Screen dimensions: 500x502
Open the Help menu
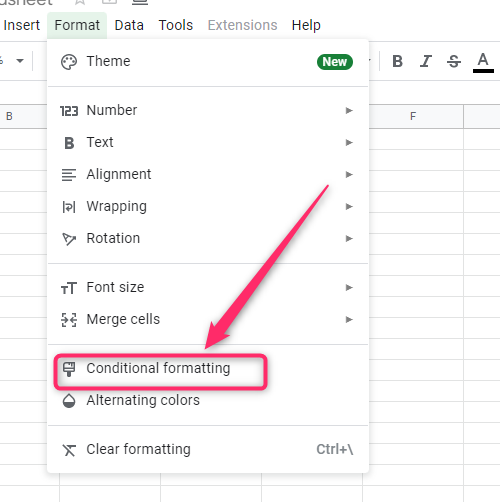(306, 25)
